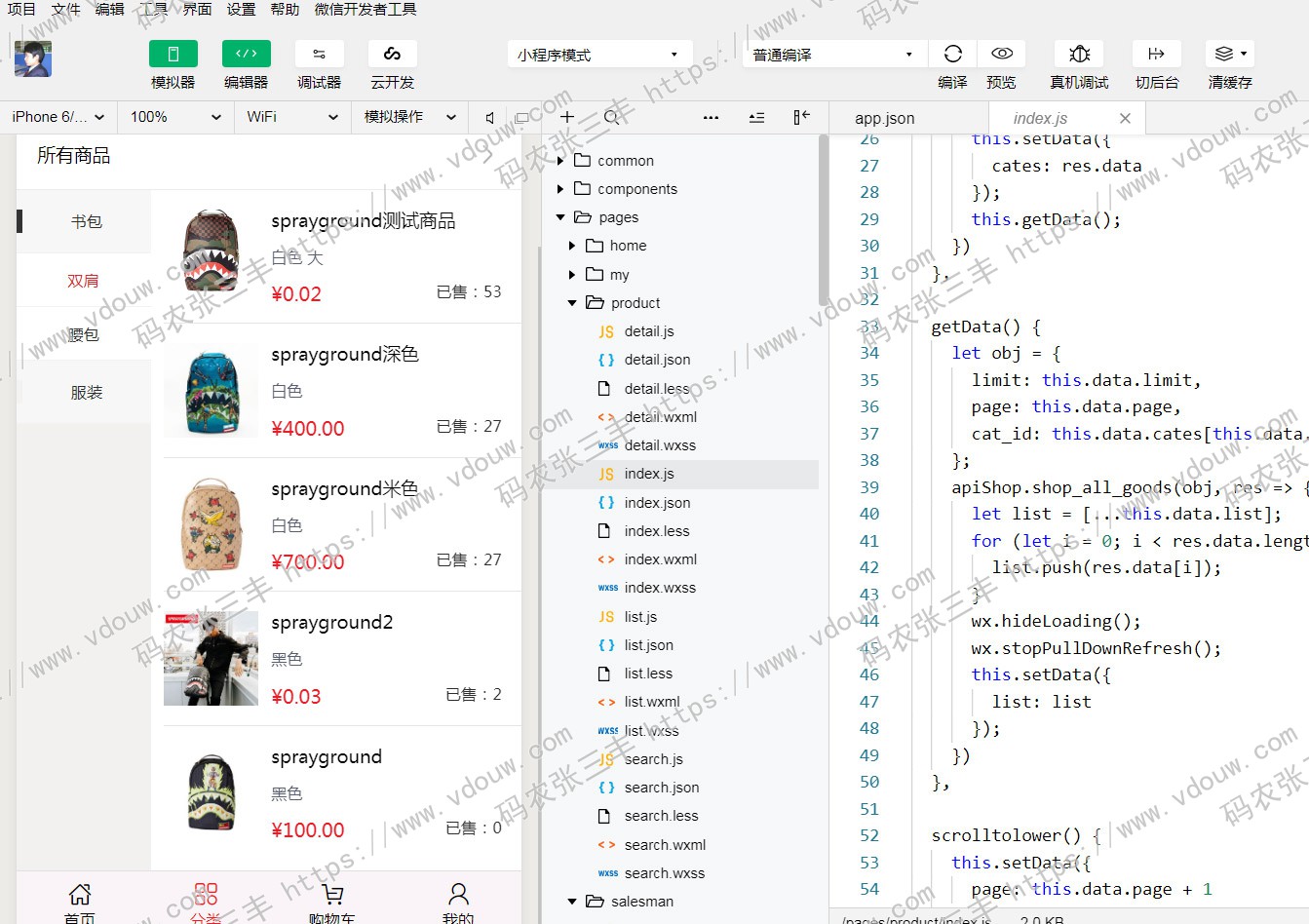
Task: Toggle the simulator panel (模拟器)
Action: pos(173,55)
